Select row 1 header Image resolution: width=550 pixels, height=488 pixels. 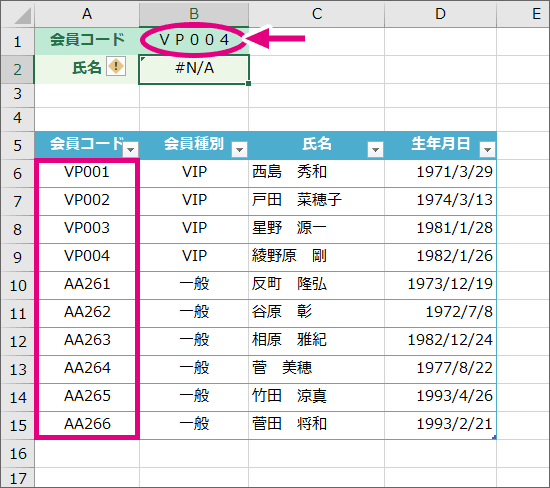pyautogui.click(x=18, y=41)
